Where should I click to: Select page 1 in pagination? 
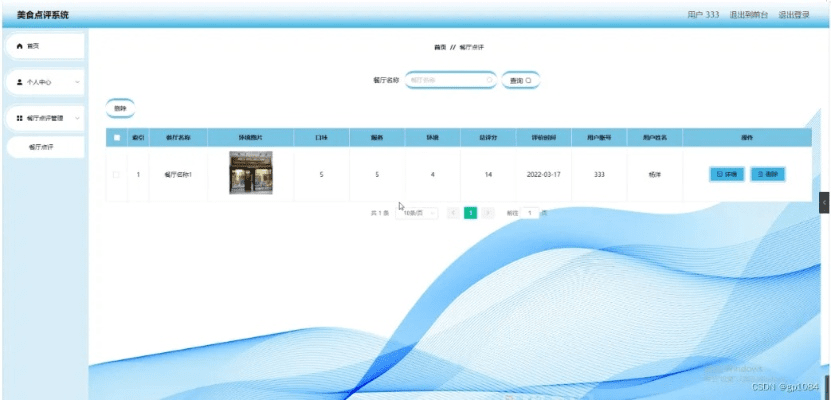point(471,213)
